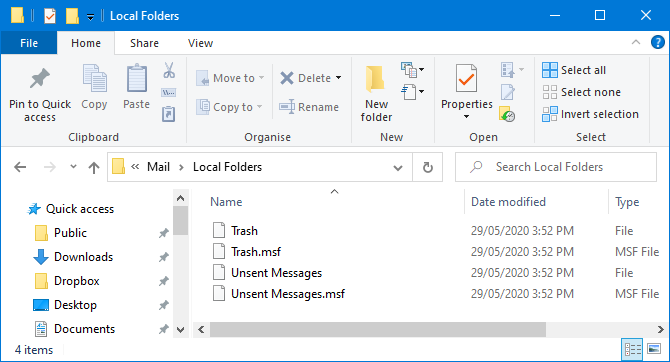The height and width of the screenshot is (362, 670).
Task: Open the Properties dropdown arrow
Action: pos(466,116)
